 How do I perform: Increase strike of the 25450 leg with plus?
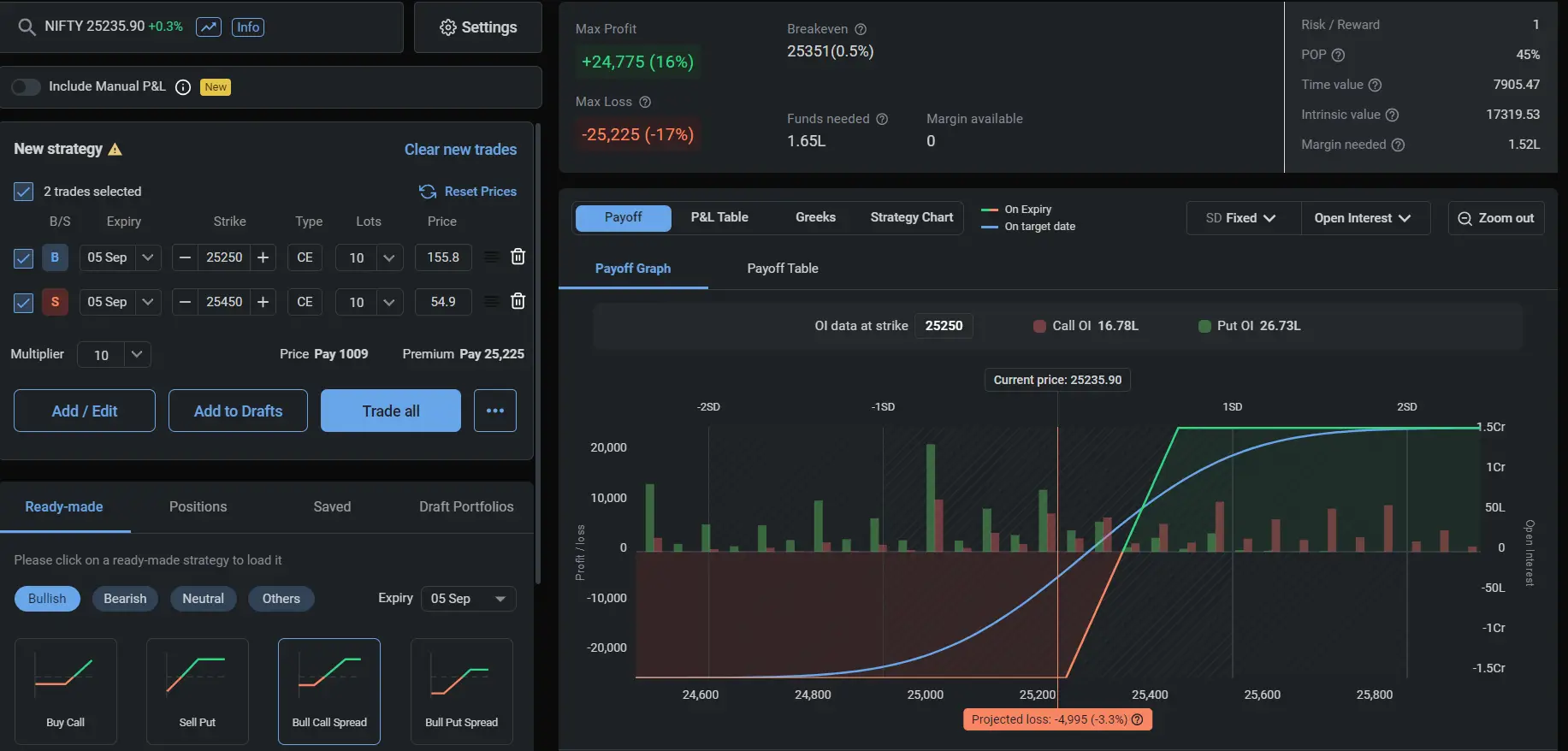(x=263, y=302)
